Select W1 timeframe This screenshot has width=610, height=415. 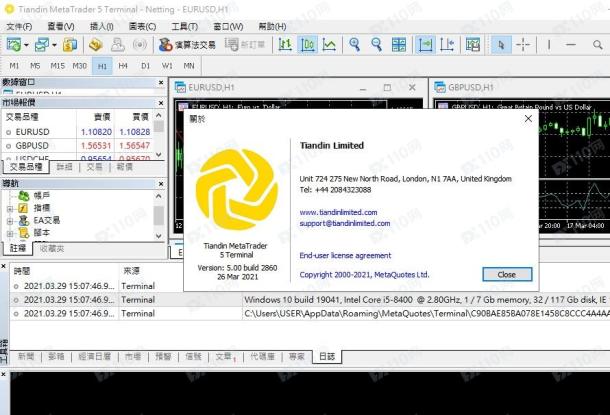coord(167,66)
